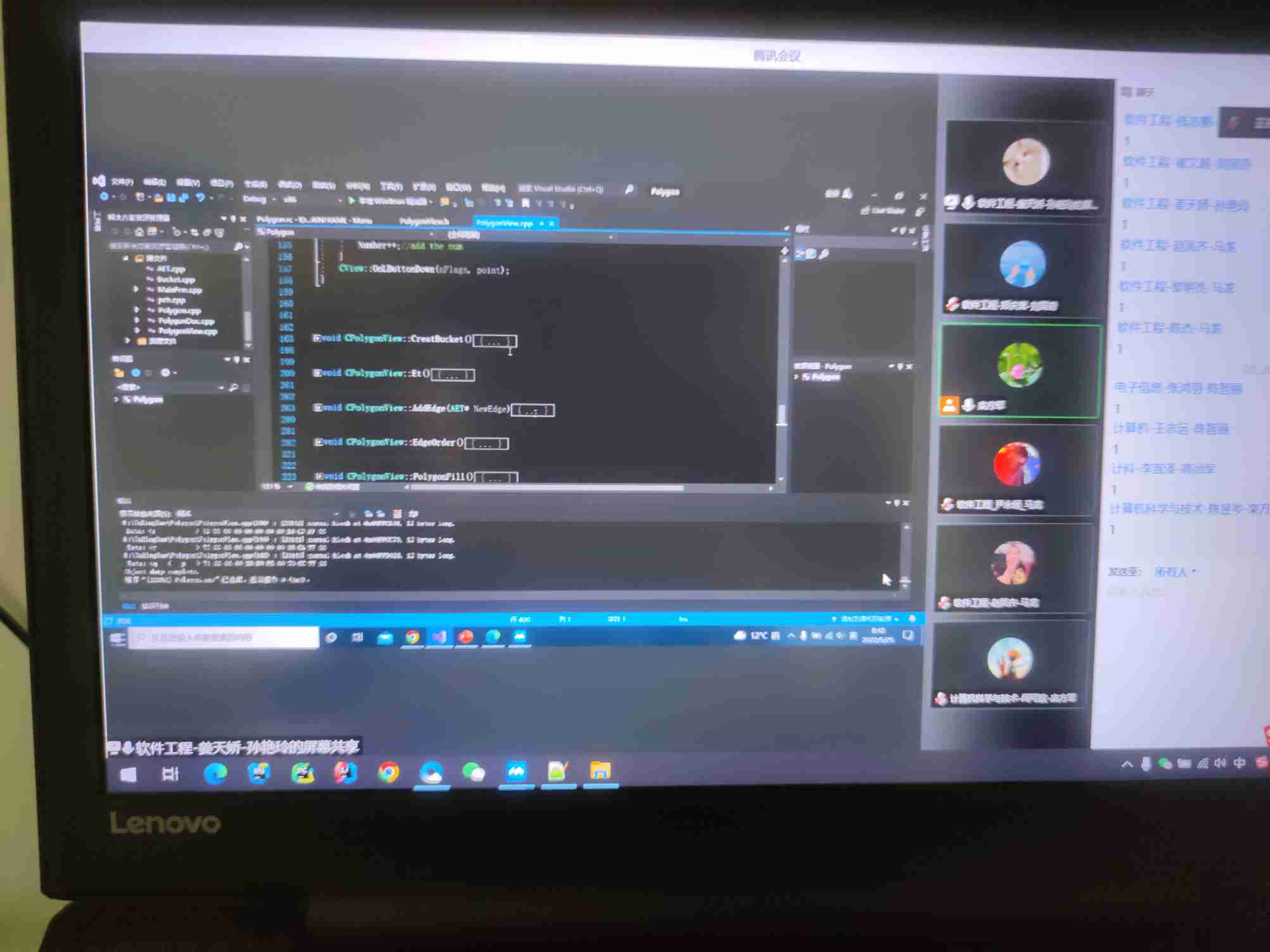This screenshot has width=1270, height=952.
Task: Click the code editor vertical scrollbar thumb
Action: point(782,415)
